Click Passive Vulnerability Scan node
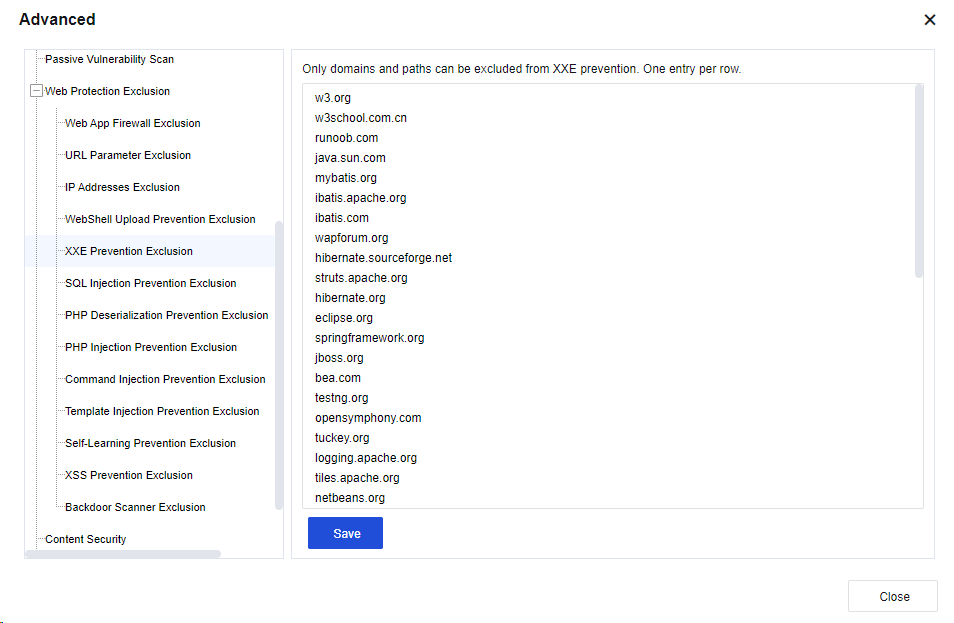The width and height of the screenshot is (954, 623). (x=109, y=59)
